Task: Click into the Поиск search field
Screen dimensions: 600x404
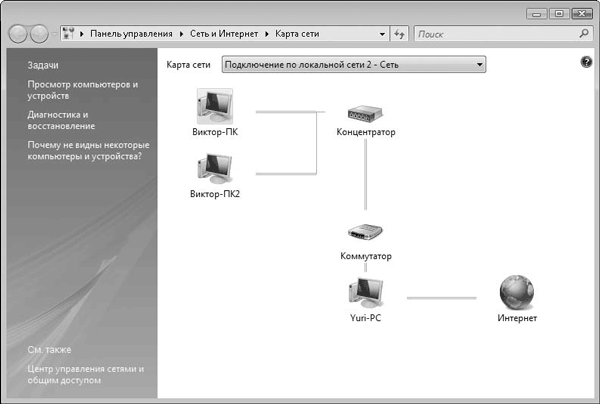Action: click(x=495, y=34)
